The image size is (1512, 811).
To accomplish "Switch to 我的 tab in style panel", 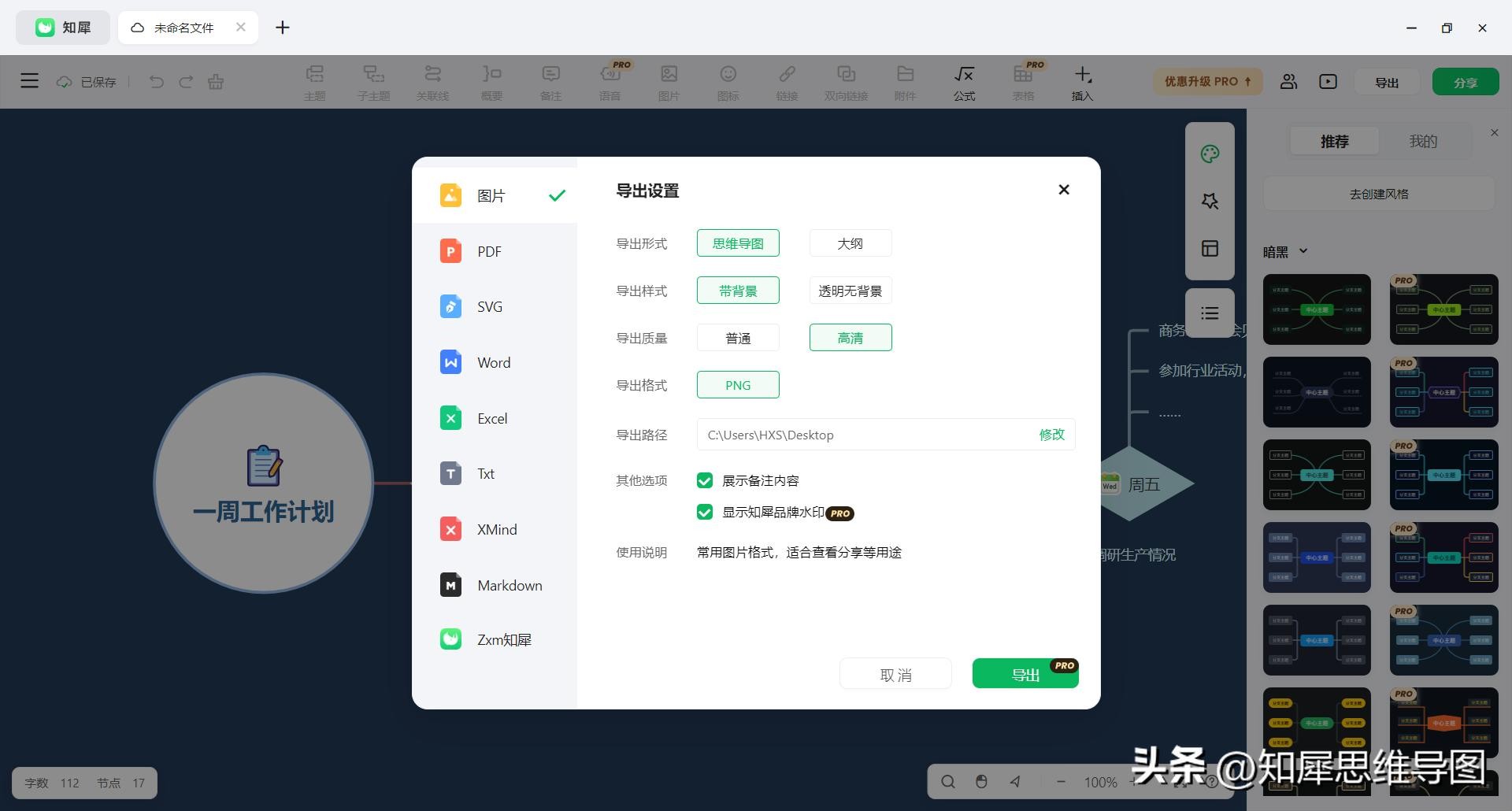I will [1422, 142].
